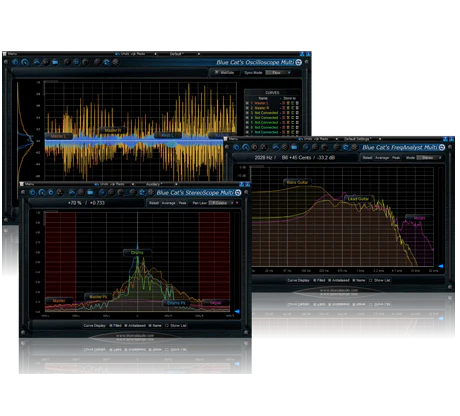460x416 pixels.
Task: Click the gear icon in Oscilloscope Multi toolbar
Action: pos(115,62)
